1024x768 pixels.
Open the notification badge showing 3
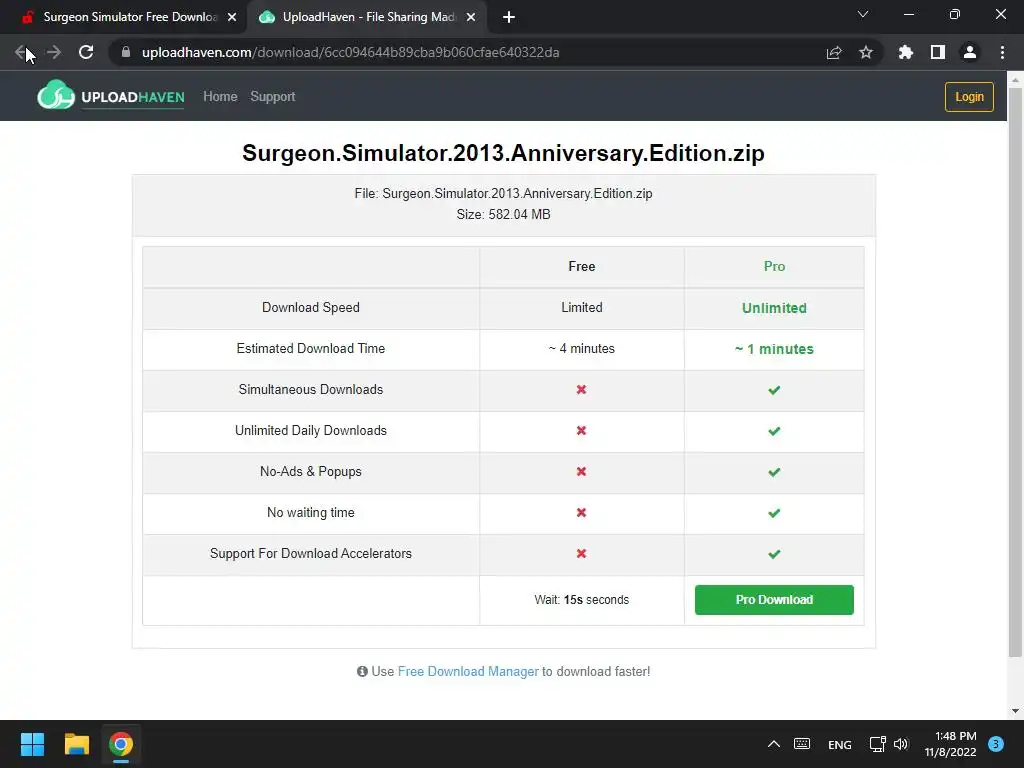(x=996, y=744)
